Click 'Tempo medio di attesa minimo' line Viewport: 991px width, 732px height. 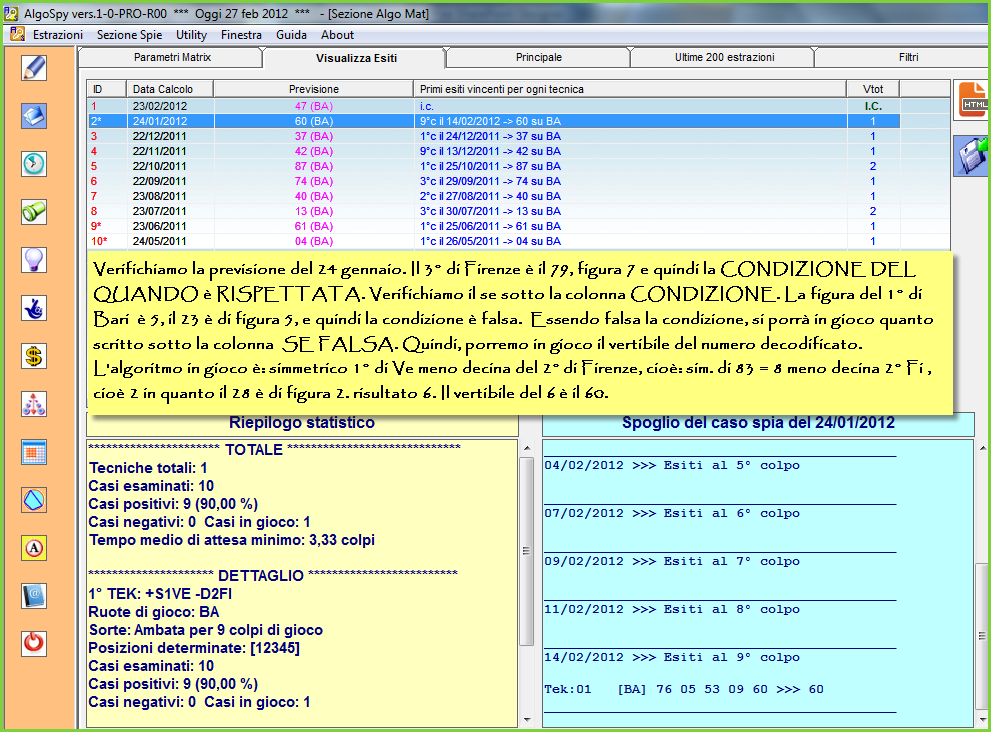(231, 540)
